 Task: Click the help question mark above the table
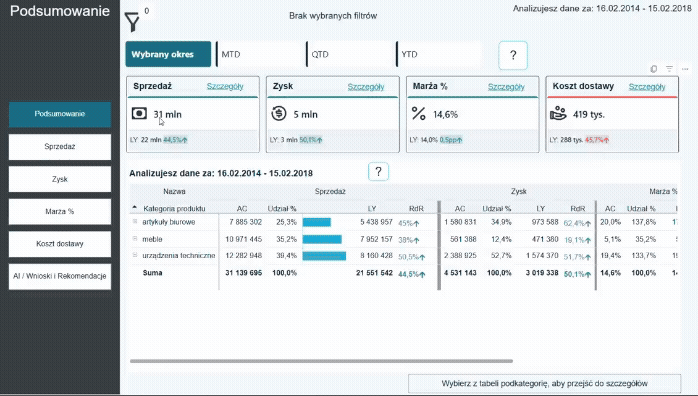coord(378,172)
